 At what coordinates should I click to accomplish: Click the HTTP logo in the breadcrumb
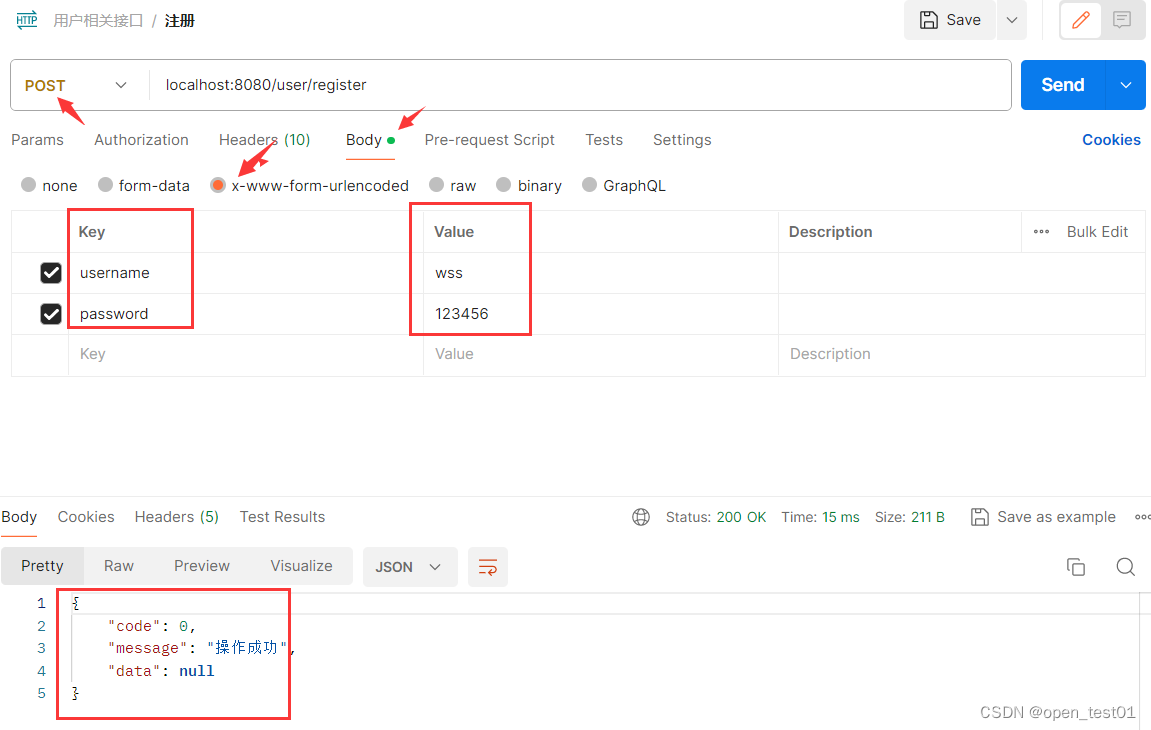click(x=26, y=19)
